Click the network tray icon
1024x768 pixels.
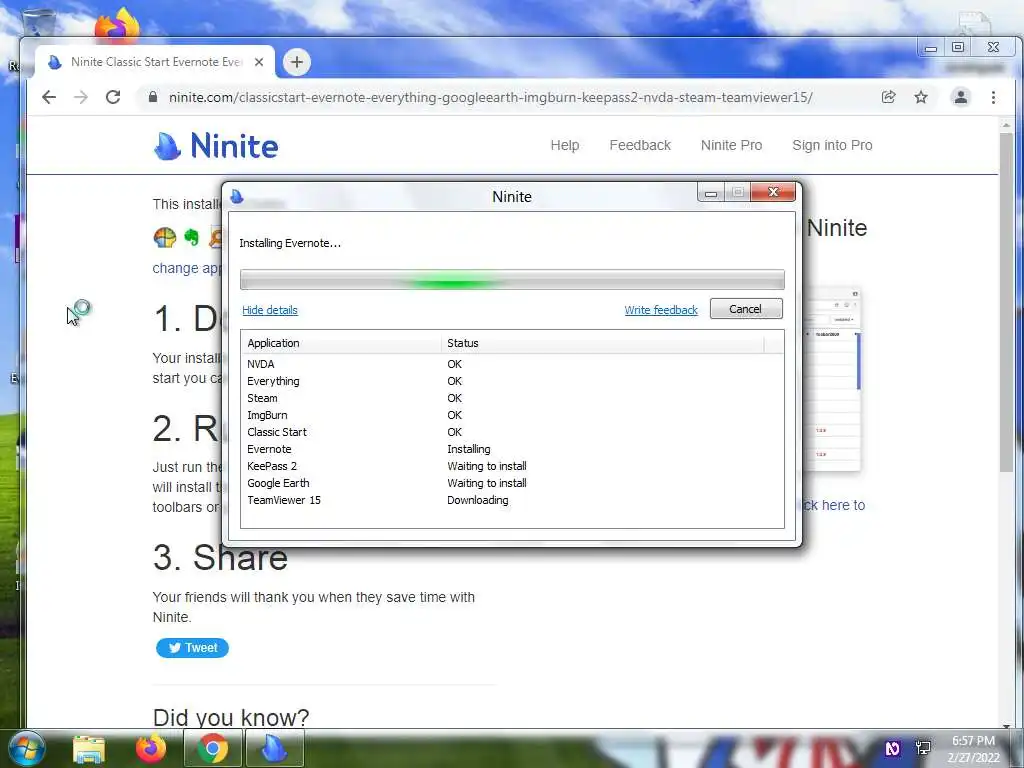(923, 748)
